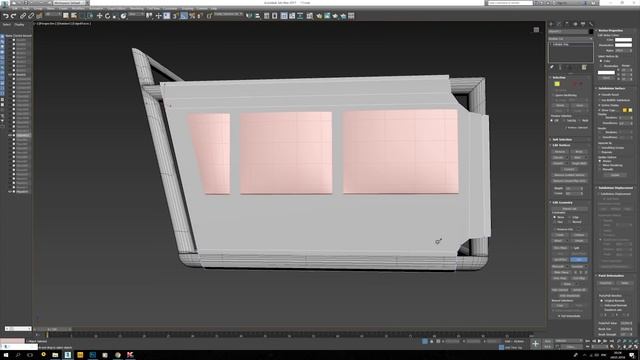Activate the Select and Link tool
This screenshot has width=640, height=360.
pyautogui.click(x=23, y=16)
